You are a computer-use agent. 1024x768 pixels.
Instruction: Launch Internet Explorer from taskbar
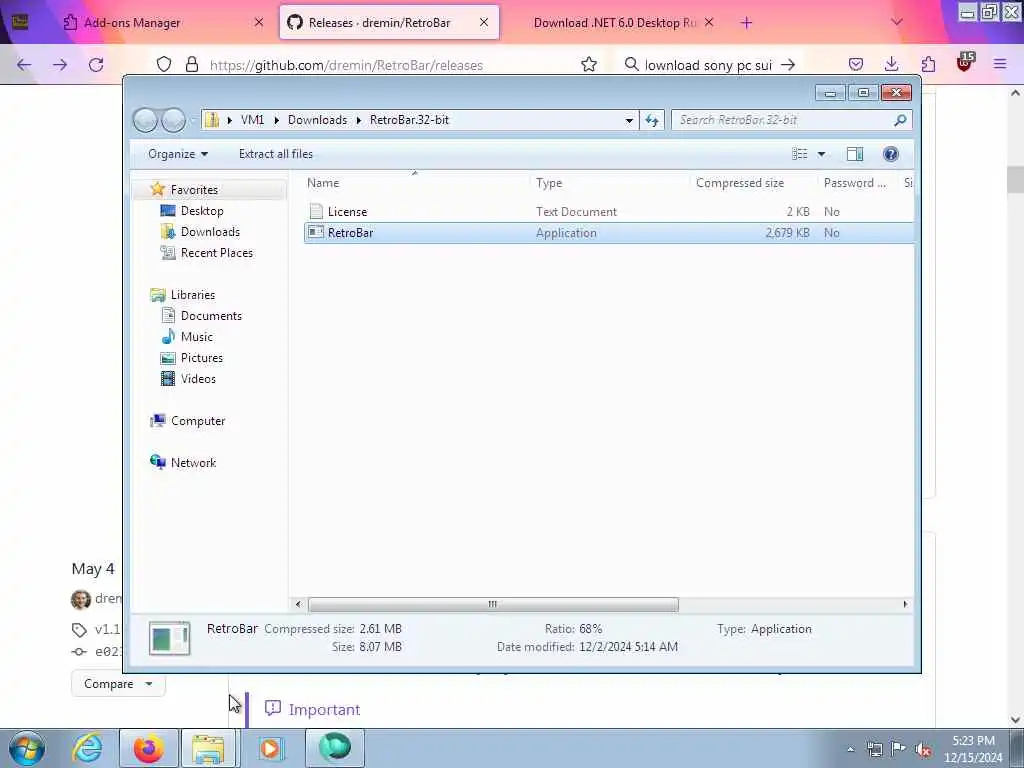tap(88, 748)
